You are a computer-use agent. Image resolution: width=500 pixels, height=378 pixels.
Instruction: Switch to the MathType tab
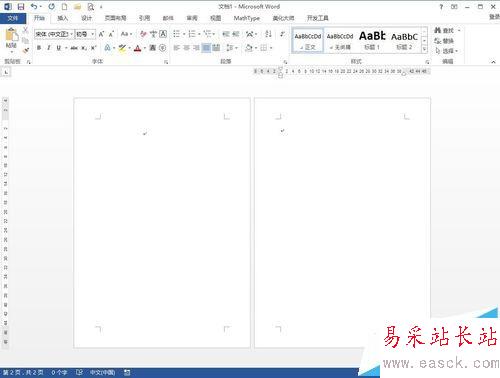247,18
